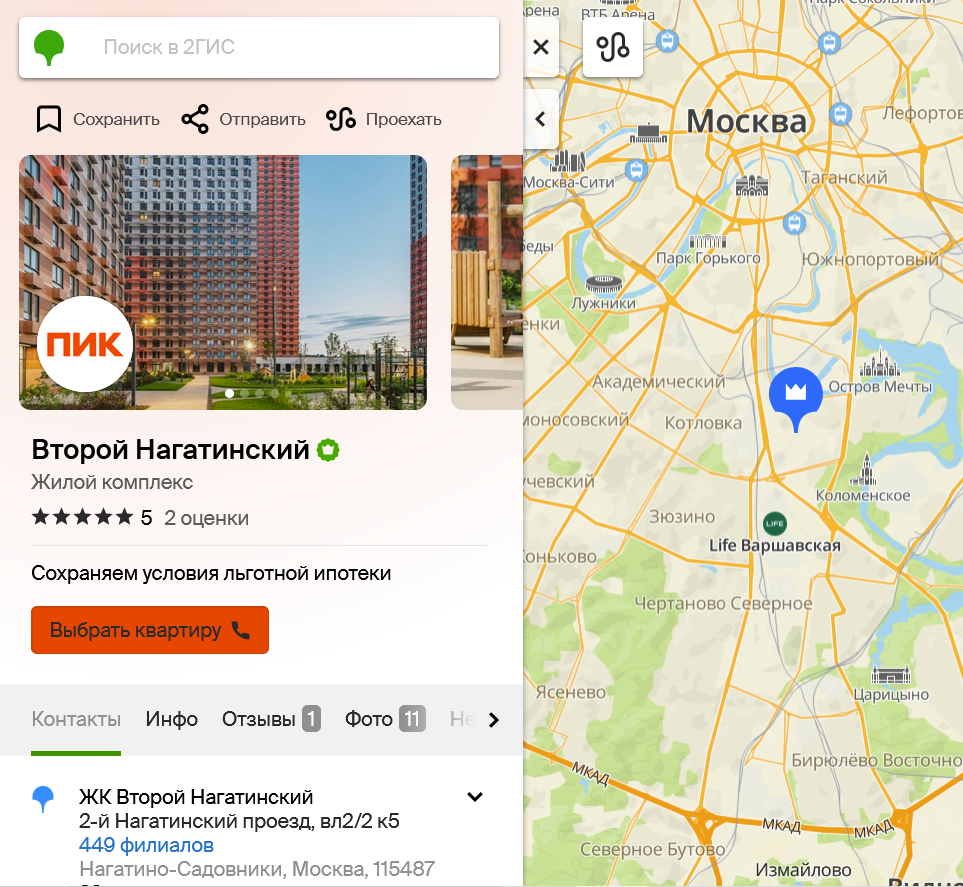Open the "449 филиалов" link
The width and height of the screenshot is (963, 887).
coord(146,845)
